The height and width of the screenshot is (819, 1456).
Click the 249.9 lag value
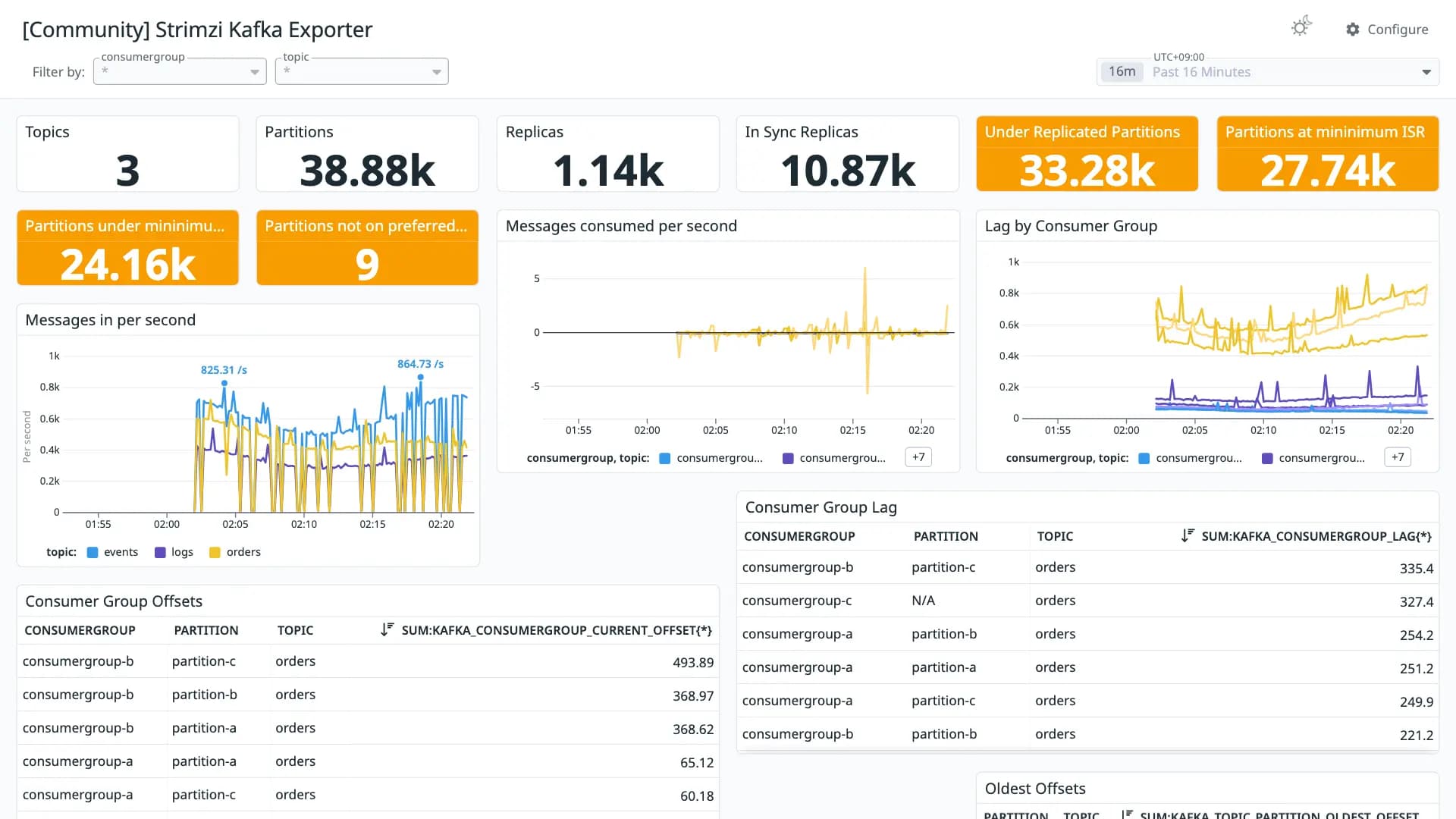click(x=1417, y=701)
